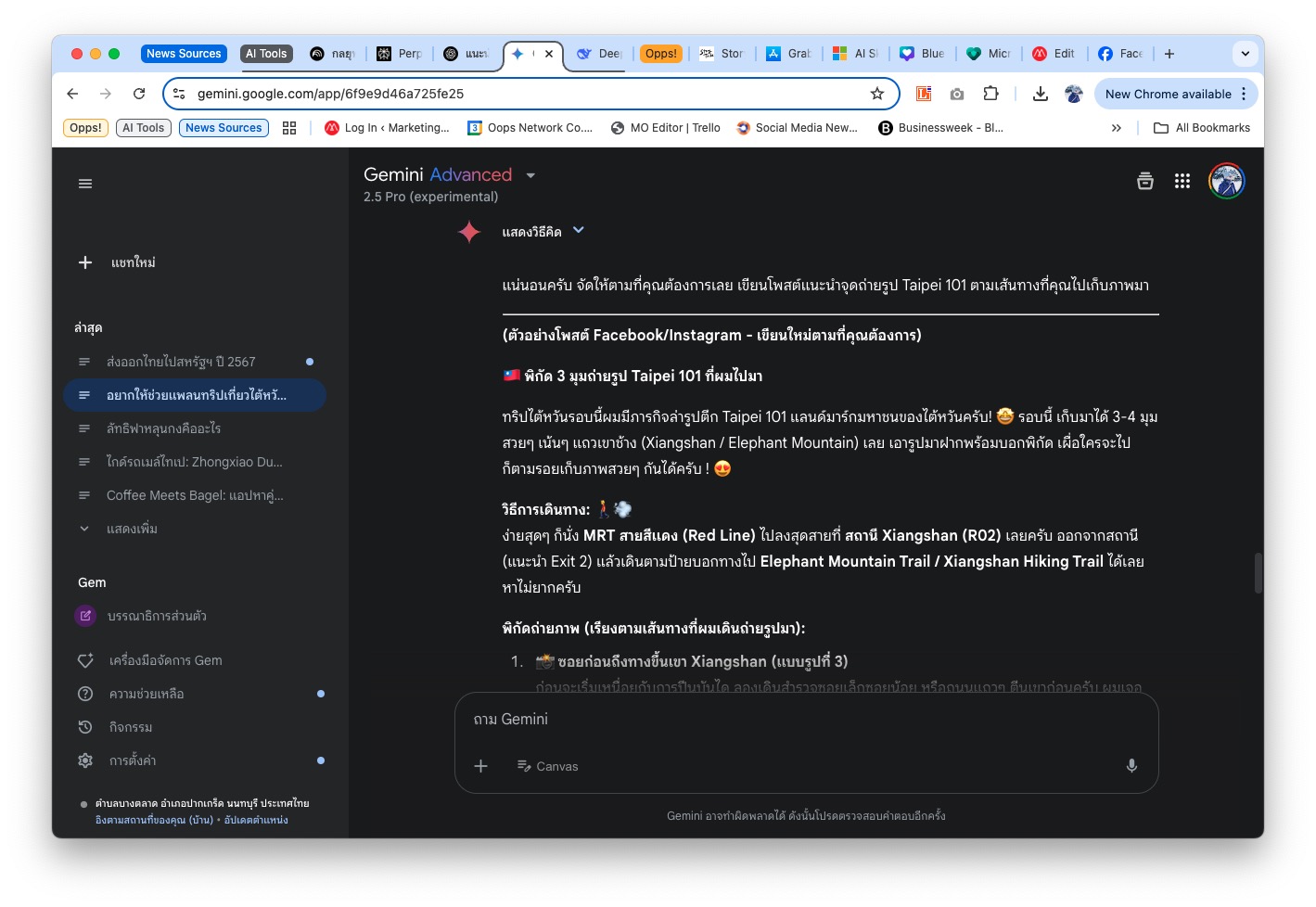Image resolution: width=1316 pixels, height=907 pixels.
Task: Switch to the Dee browser tab
Action: (x=599, y=54)
